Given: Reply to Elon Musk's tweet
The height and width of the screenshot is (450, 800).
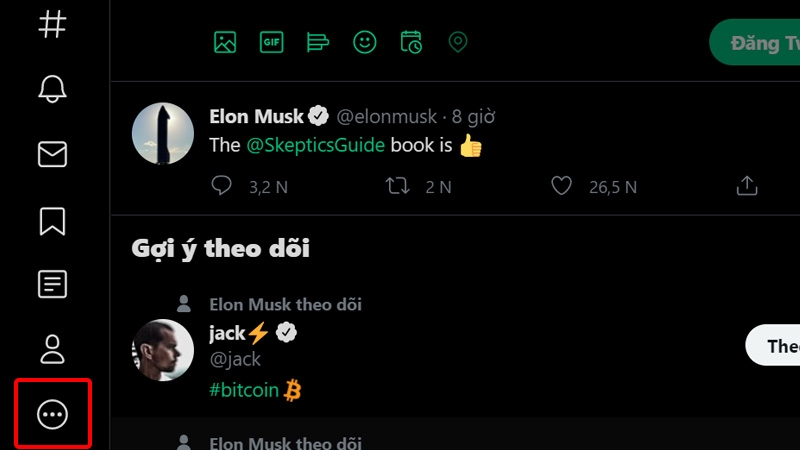Looking at the screenshot, I should click(x=223, y=186).
